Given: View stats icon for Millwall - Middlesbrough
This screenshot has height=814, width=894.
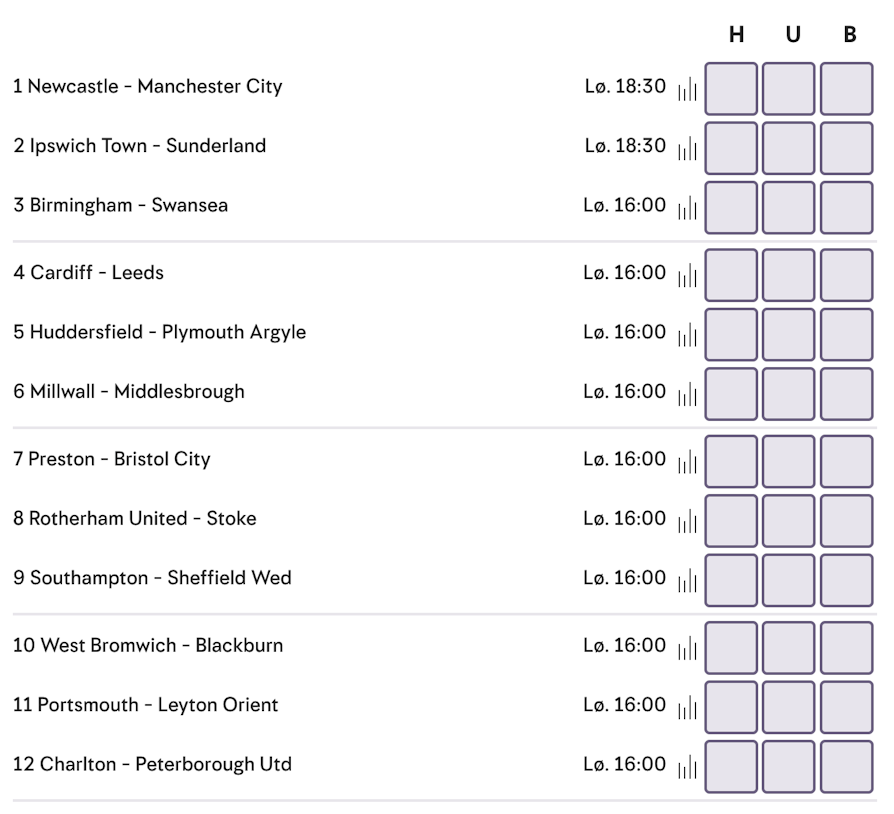Looking at the screenshot, I should click(x=687, y=394).
